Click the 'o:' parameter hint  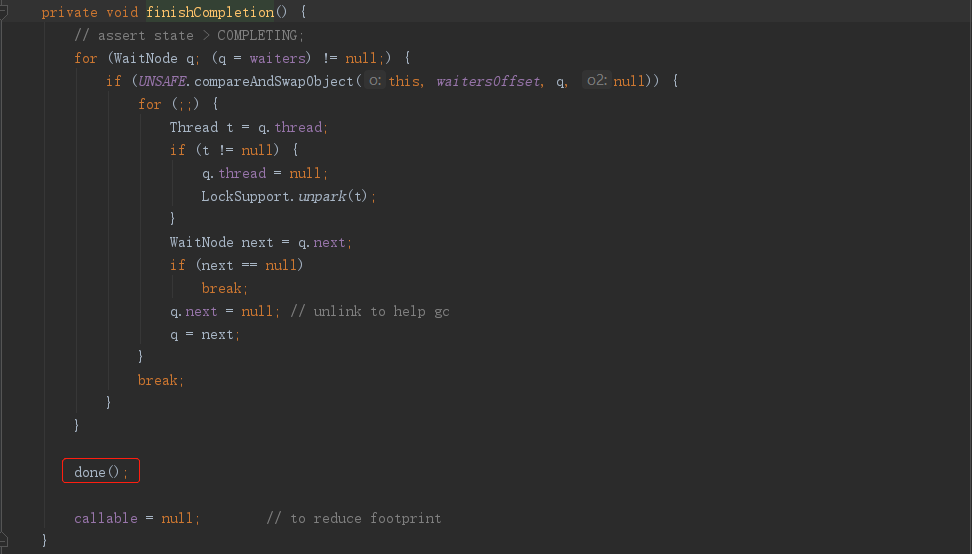pos(374,81)
